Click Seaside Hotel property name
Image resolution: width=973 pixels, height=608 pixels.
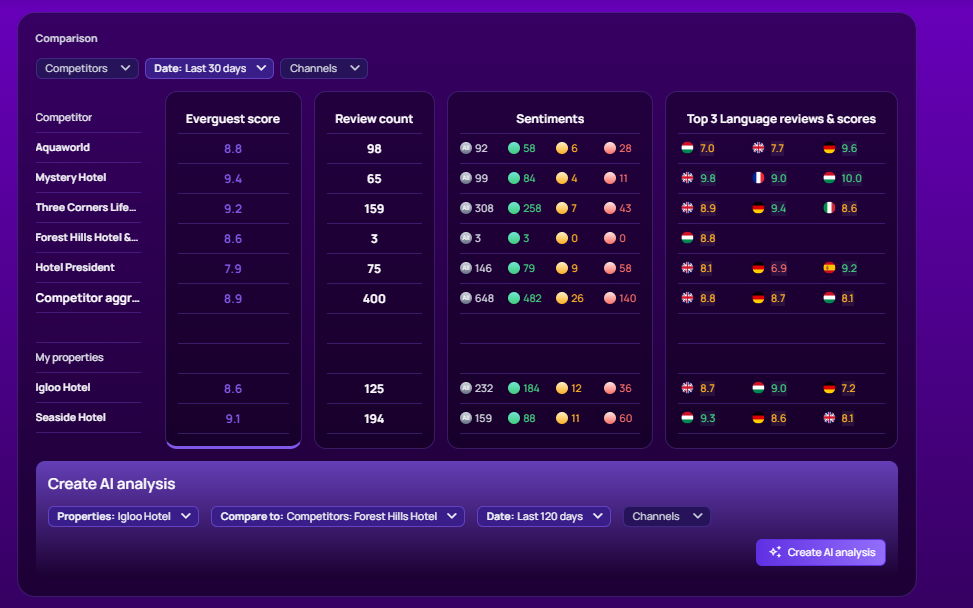71,418
